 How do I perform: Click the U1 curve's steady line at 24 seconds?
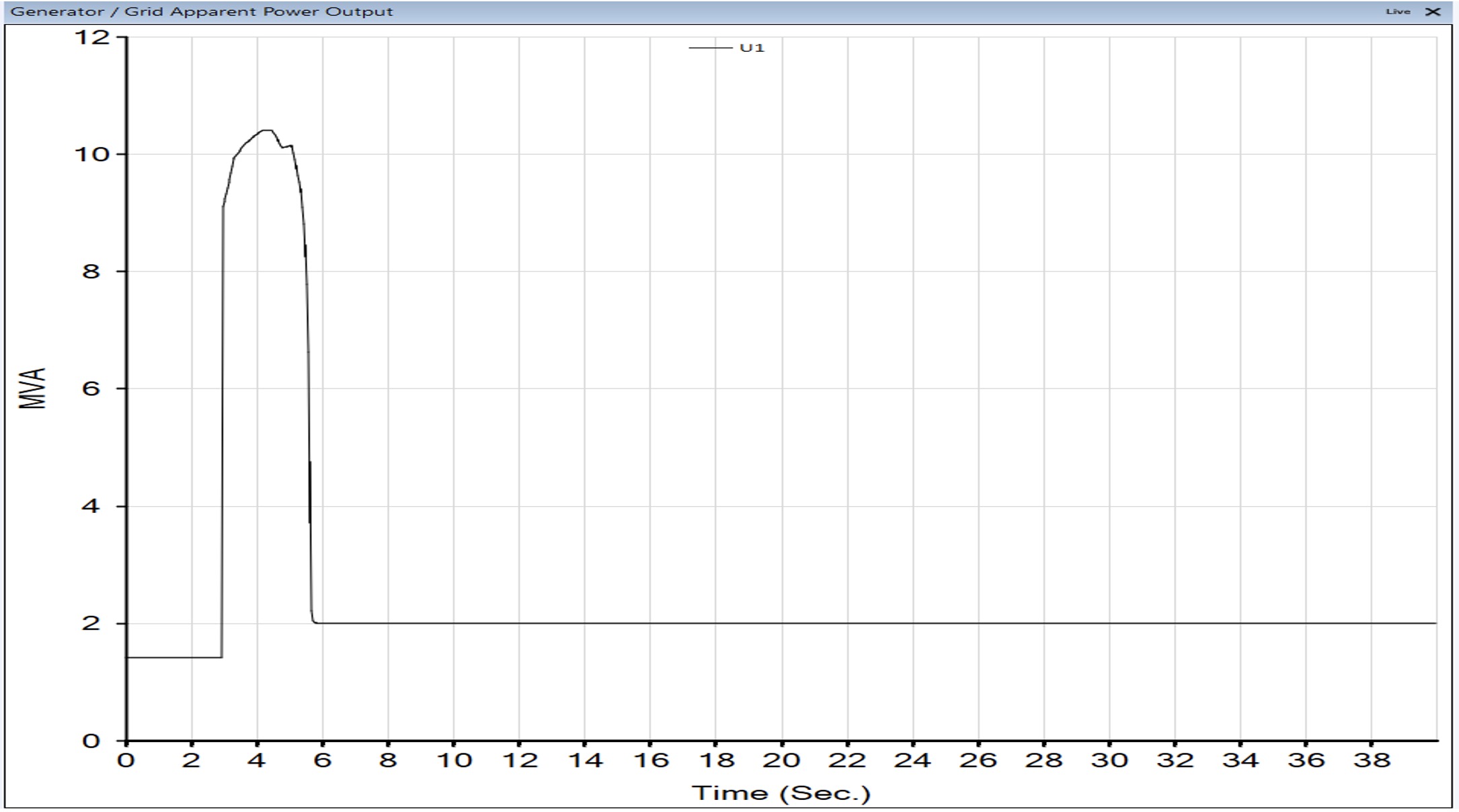click(x=912, y=623)
